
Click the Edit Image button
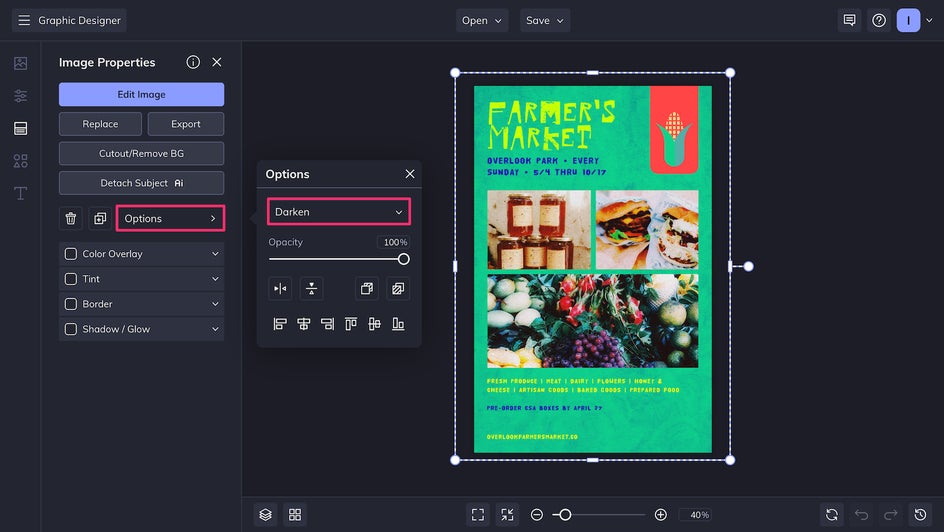click(x=141, y=94)
